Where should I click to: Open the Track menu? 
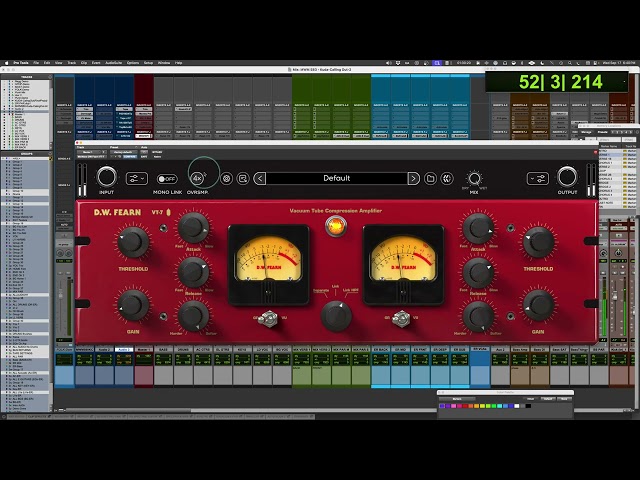tap(72, 63)
